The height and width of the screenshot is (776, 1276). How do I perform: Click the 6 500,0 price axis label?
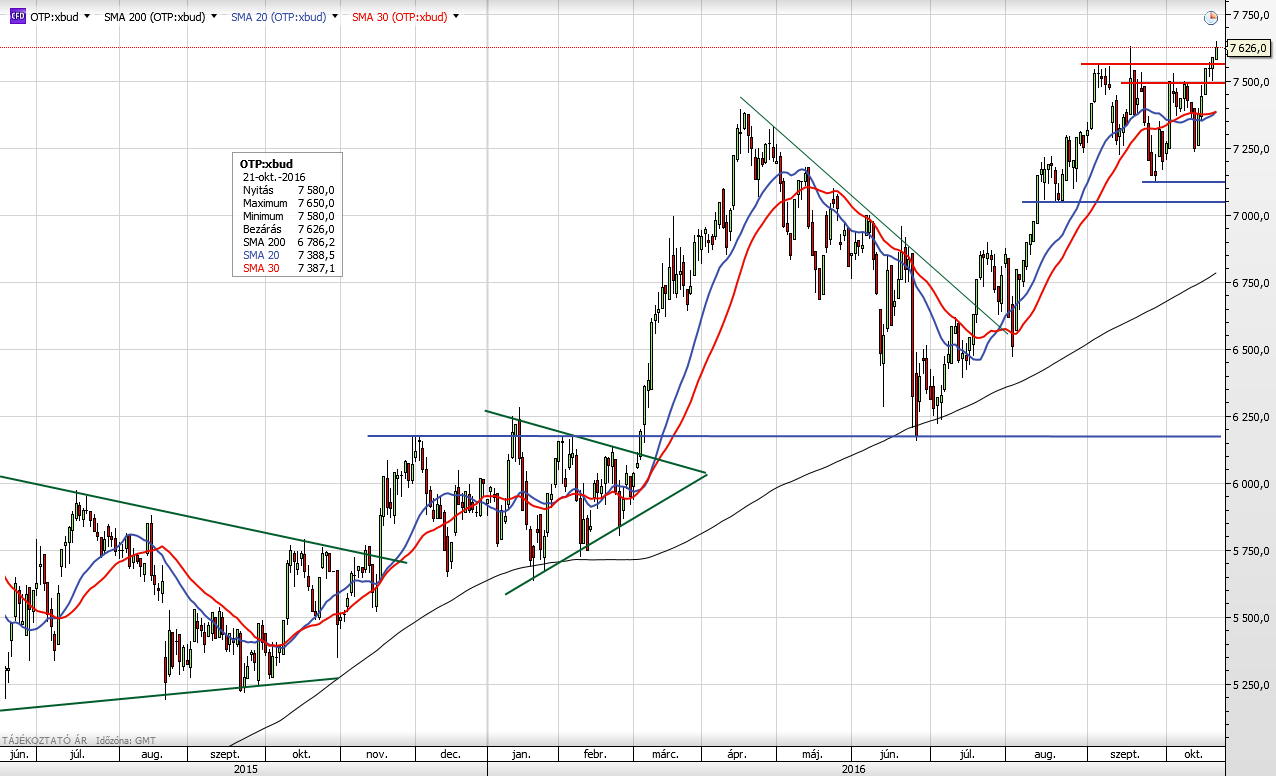pyautogui.click(x=1250, y=350)
